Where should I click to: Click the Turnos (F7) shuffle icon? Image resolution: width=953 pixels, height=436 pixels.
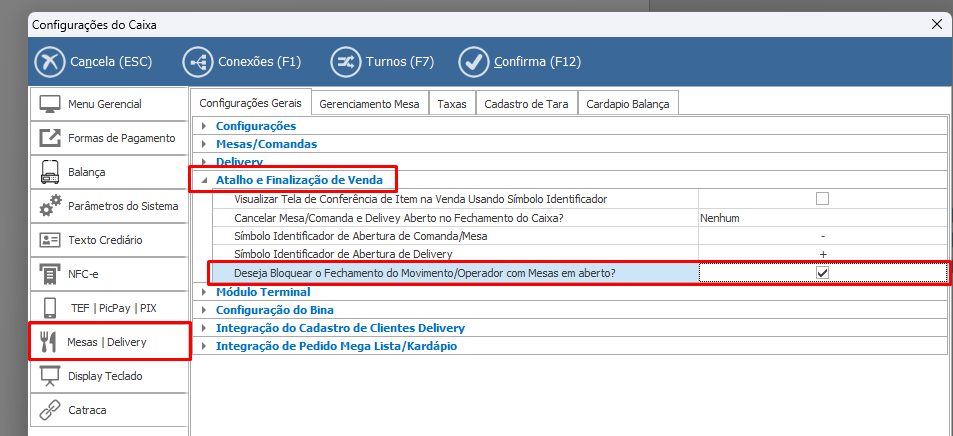coord(345,62)
